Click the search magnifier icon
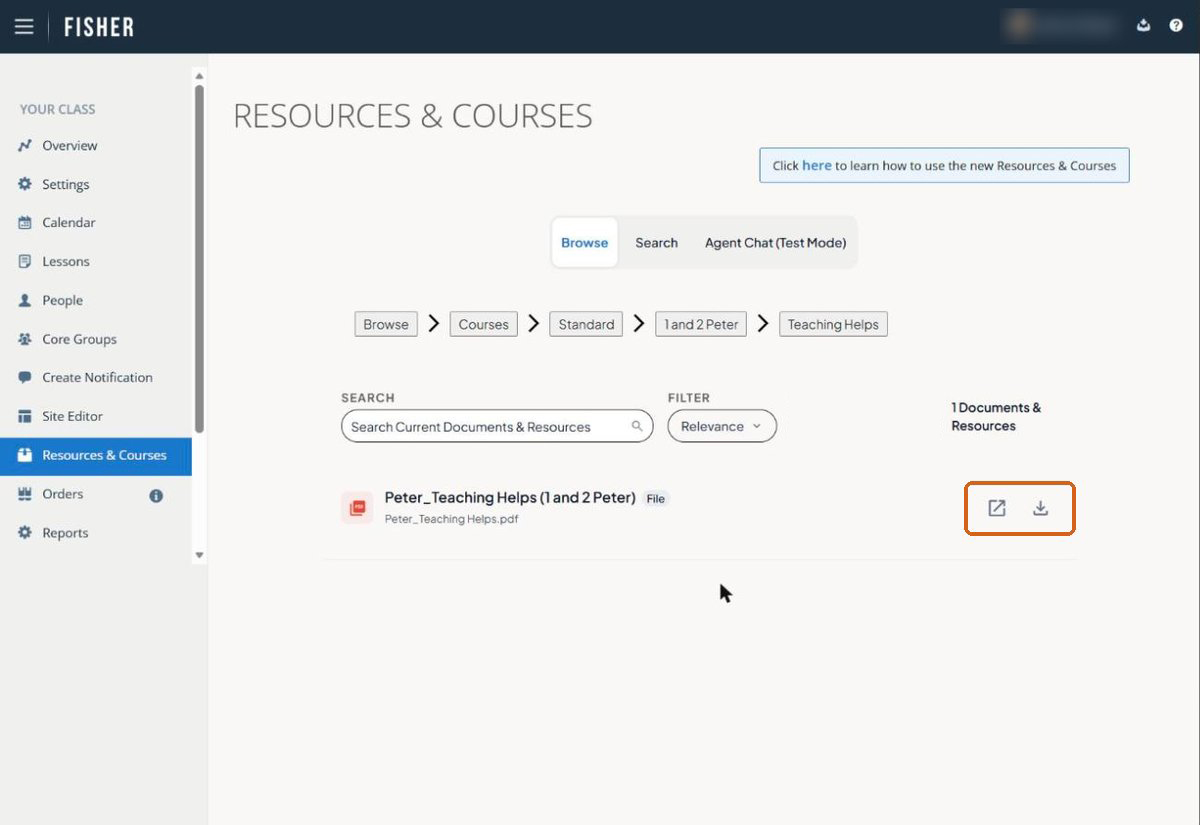The width and height of the screenshot is (1200, 825). pos(637,427)
